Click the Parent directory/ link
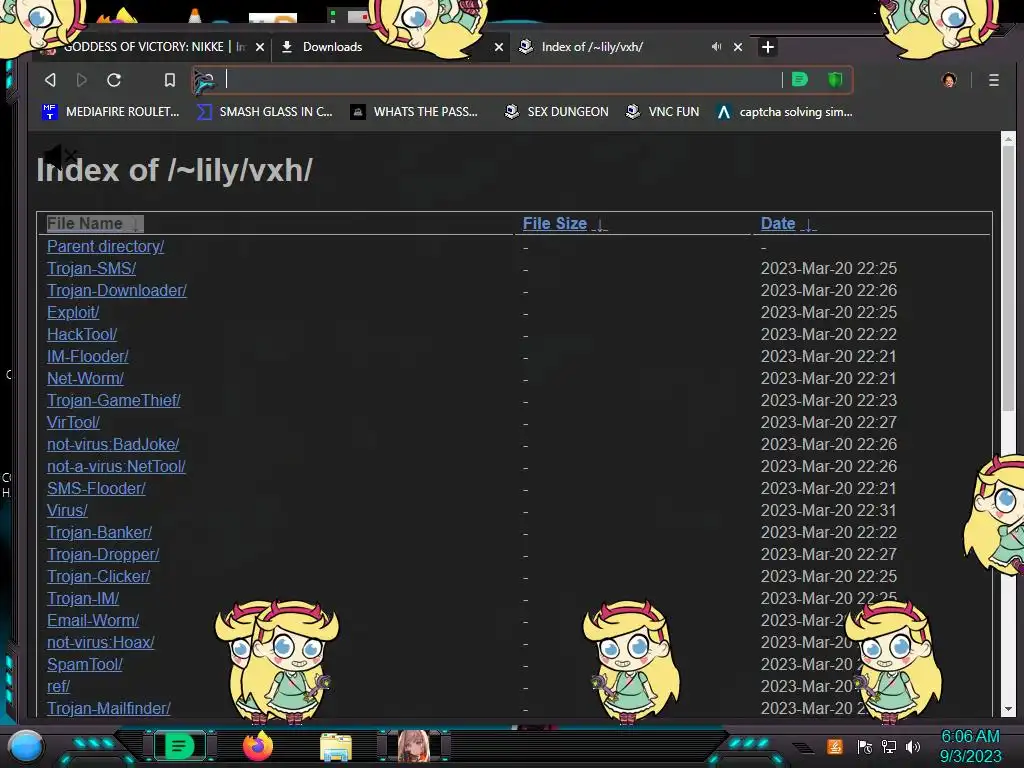This screenshot has width=1024, height=768. pos(105,246)
